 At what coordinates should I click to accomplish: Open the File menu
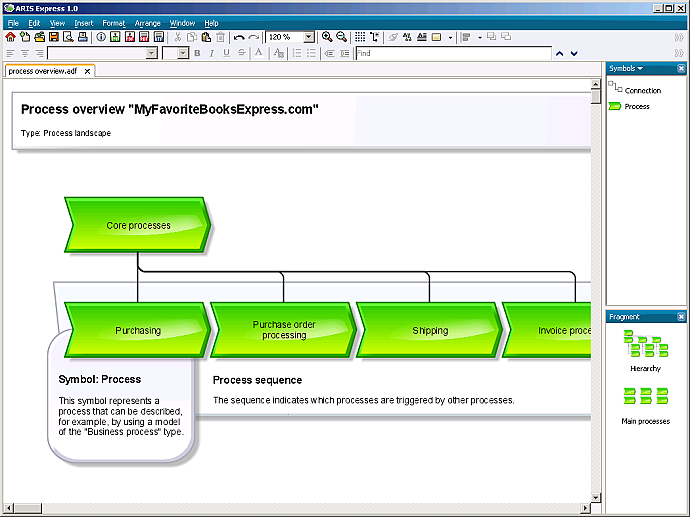[x=13, y=23]
